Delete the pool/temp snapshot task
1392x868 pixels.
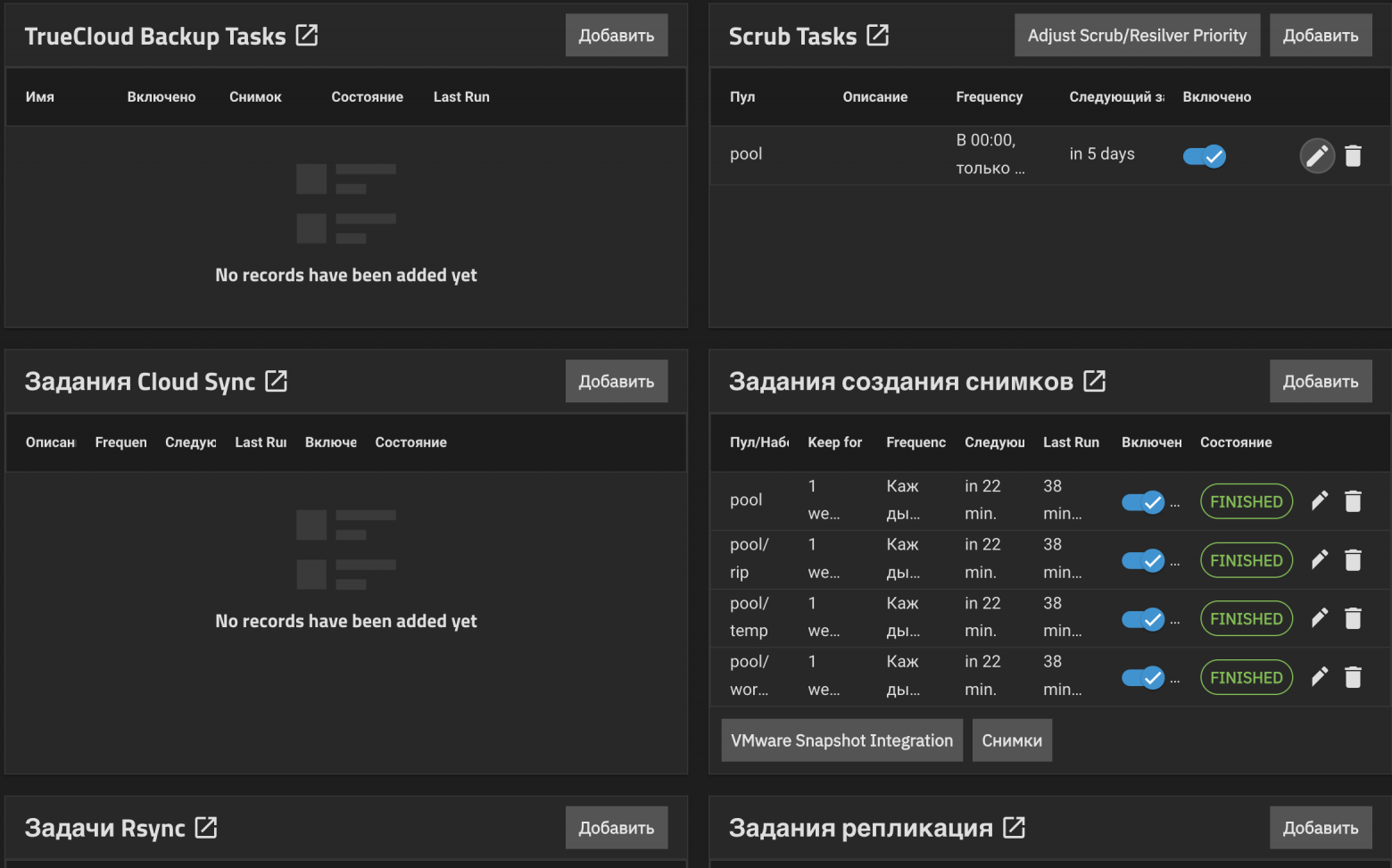1353,618
